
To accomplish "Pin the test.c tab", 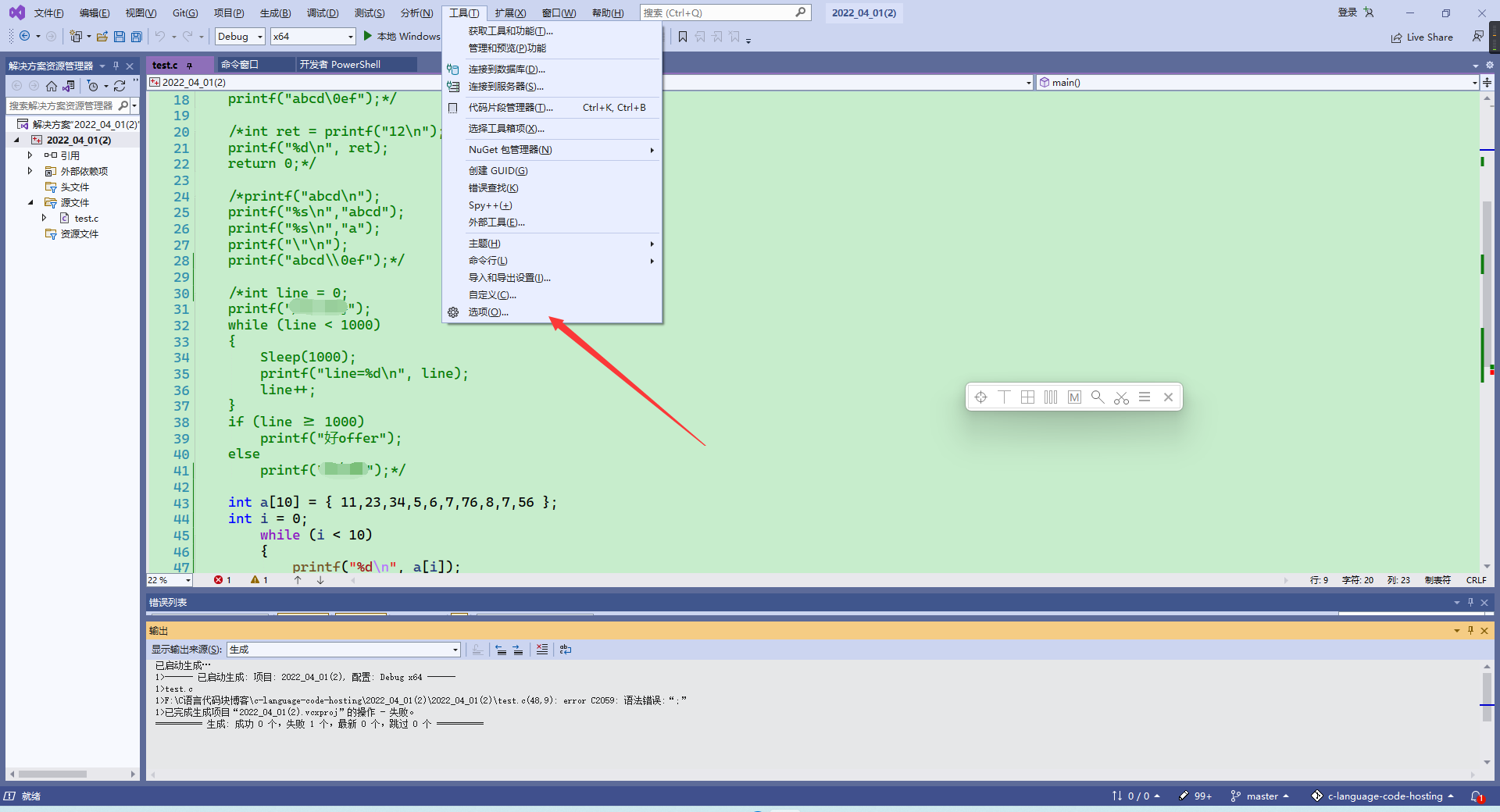I will coord(189,66).
